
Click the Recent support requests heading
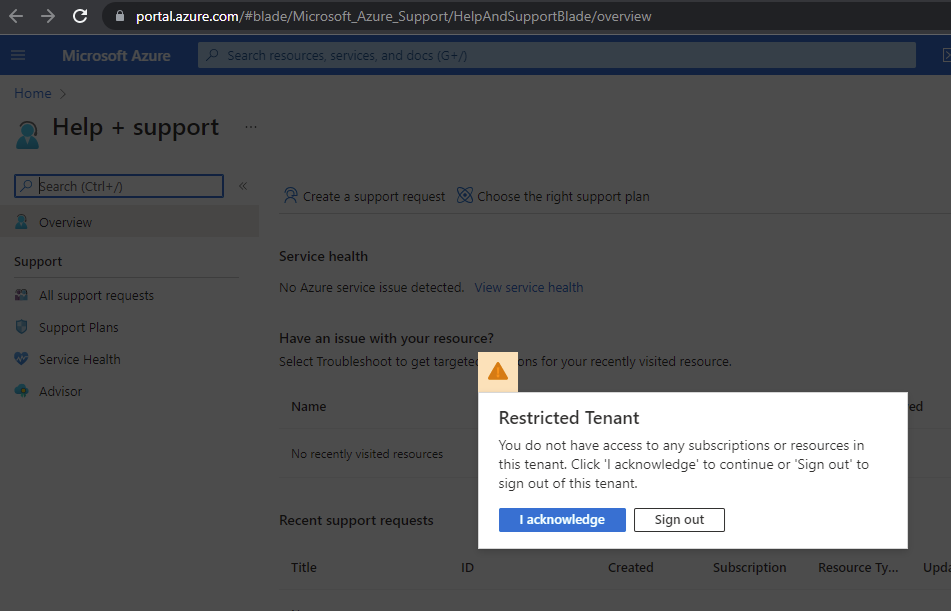356,520
